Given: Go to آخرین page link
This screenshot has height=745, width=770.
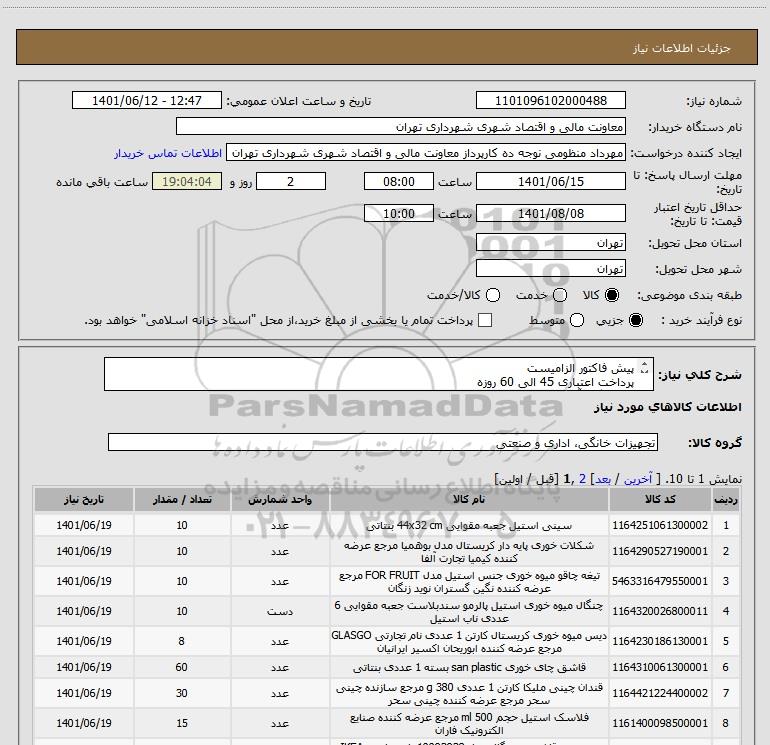Looking at the screenshot, I should 637,479.
